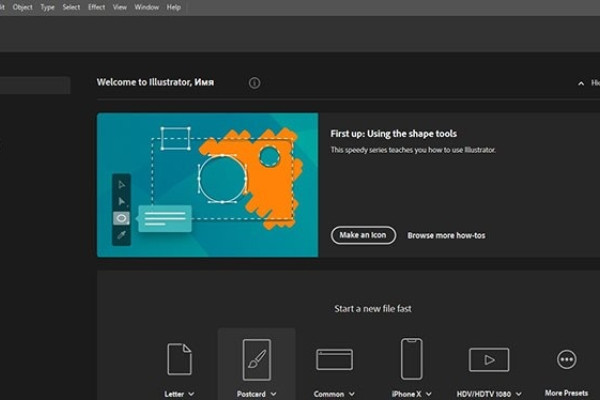
Task: Open the Common preset dropdown arrow
Action: click(352, 394)
